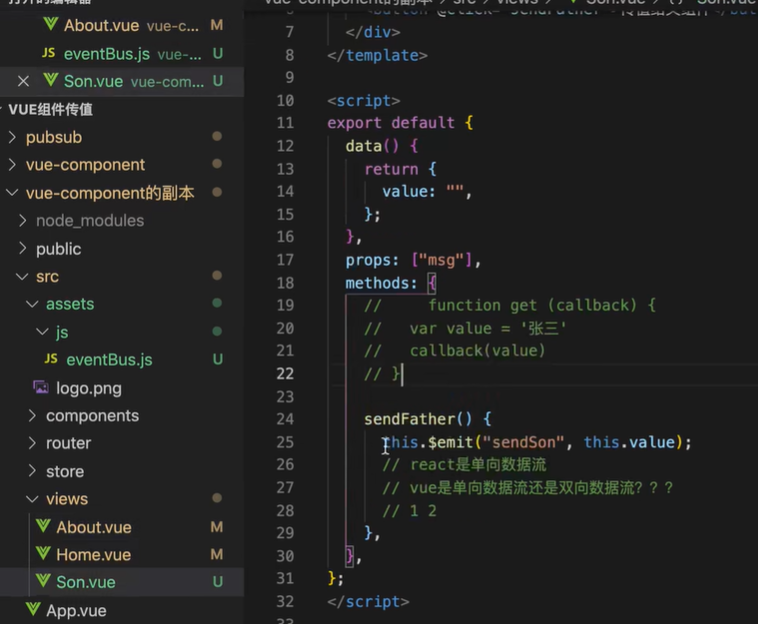Click 'sendFather()' method name
This screenshot has height=624, width=758.
(x=418, y=419)
